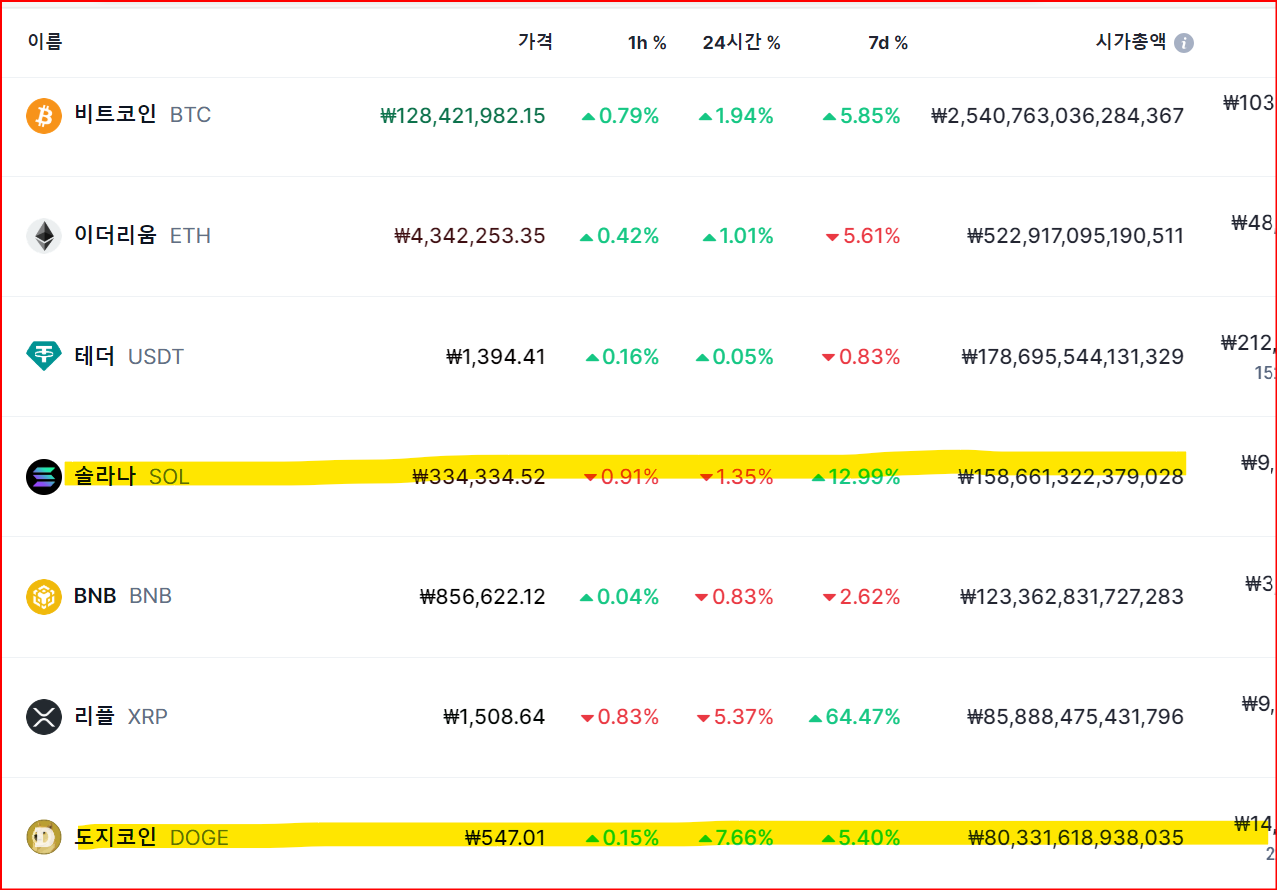1277x890 pixels.
Task: Click Bitcoin's 7d change 5.85%
Action: point(862,116)
